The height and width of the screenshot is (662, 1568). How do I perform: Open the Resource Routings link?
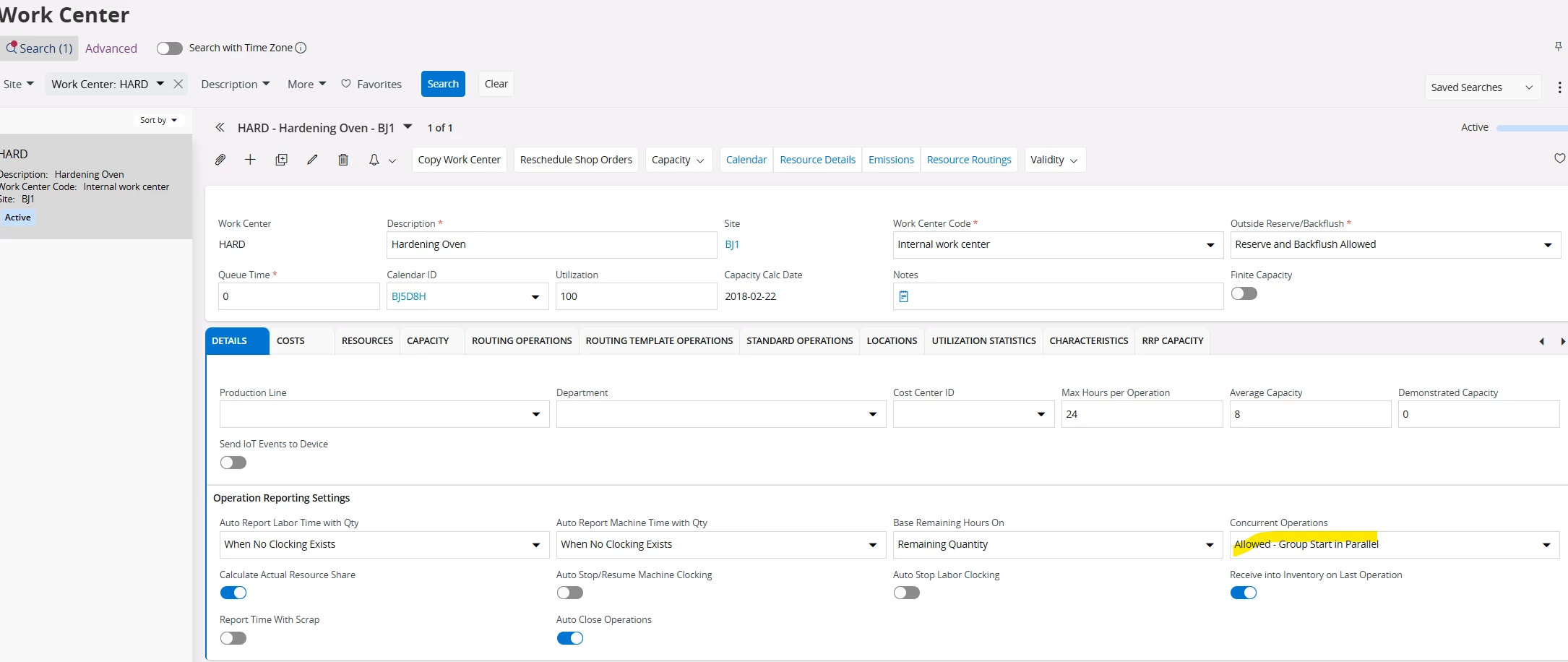969,160
